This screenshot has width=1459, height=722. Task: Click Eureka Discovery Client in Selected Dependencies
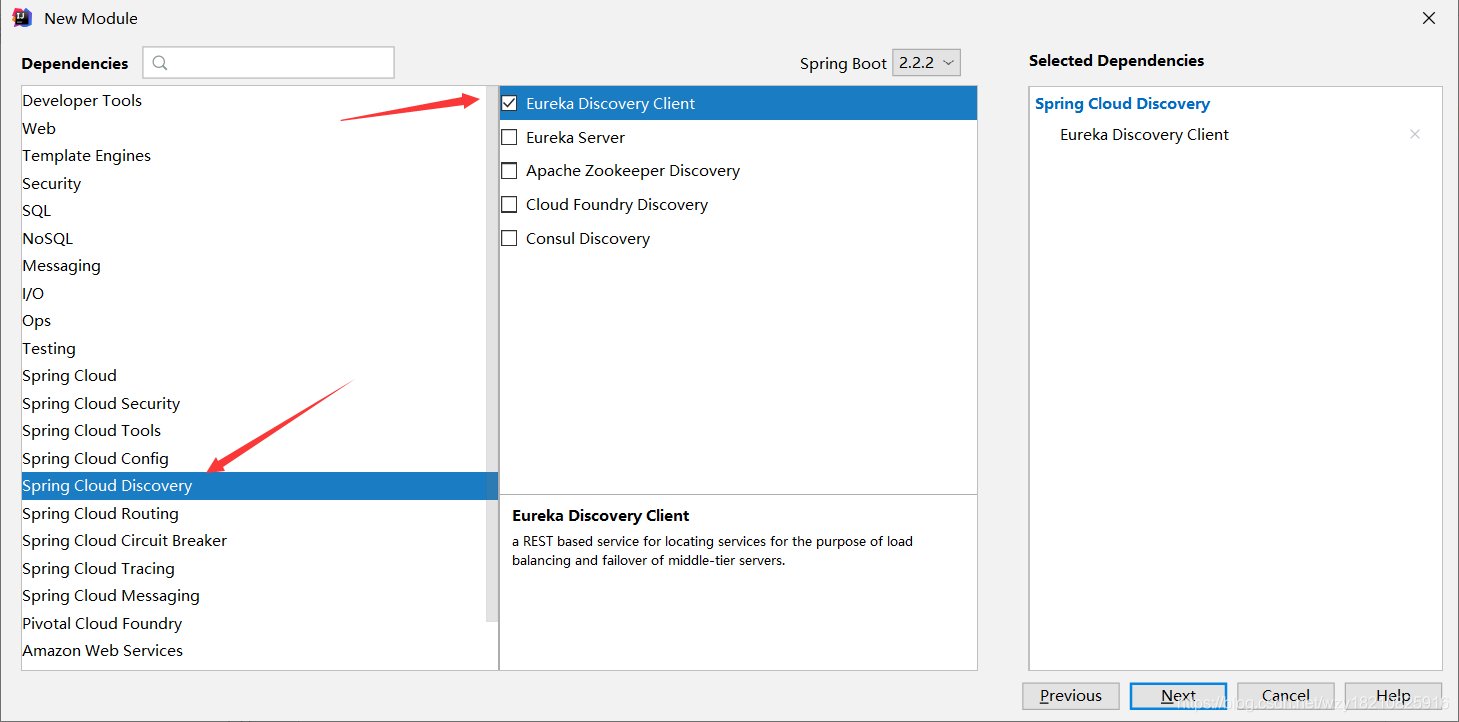[1144, 134]
